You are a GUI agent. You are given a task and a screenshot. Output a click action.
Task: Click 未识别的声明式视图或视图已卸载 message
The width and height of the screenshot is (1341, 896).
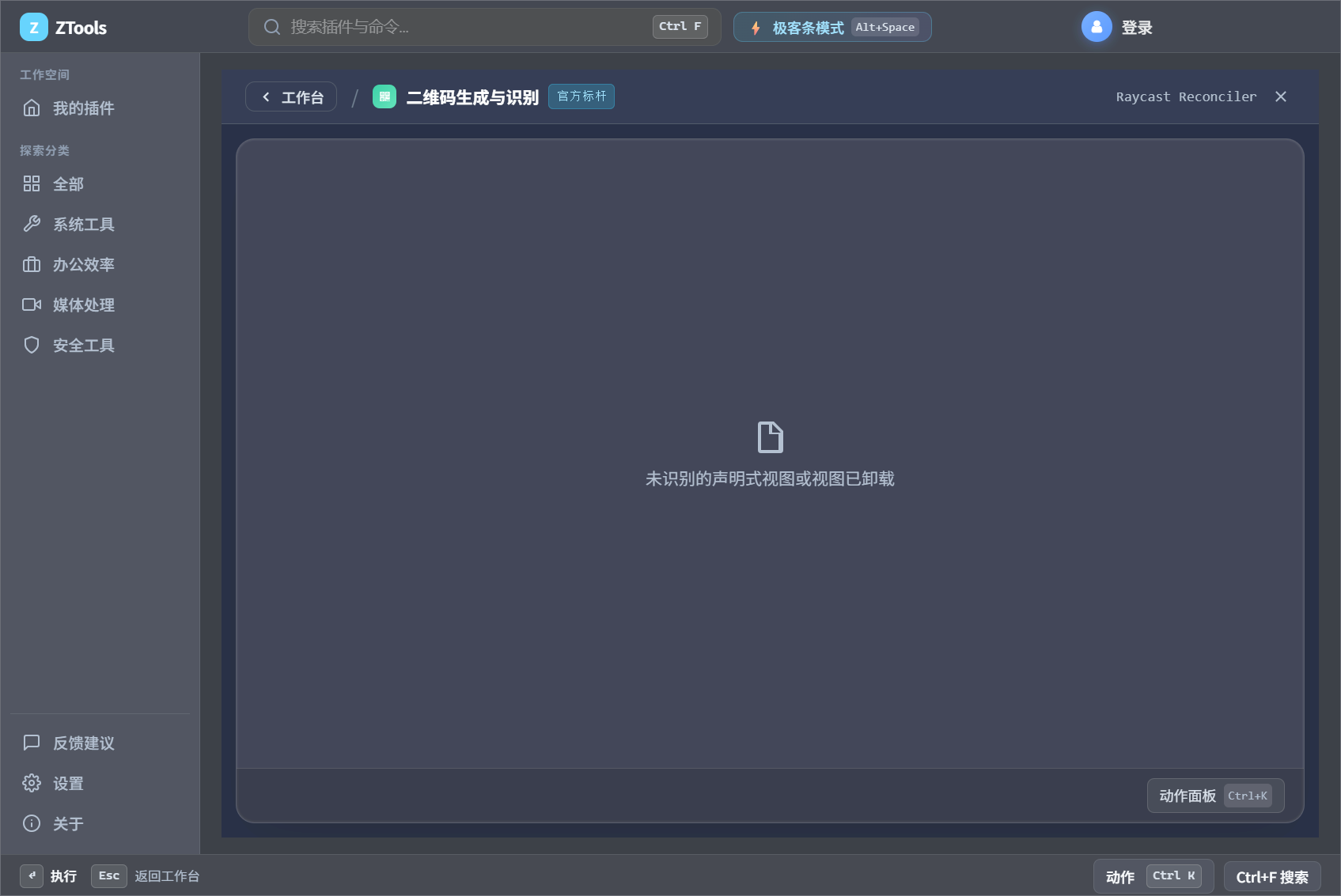point(770,478)
